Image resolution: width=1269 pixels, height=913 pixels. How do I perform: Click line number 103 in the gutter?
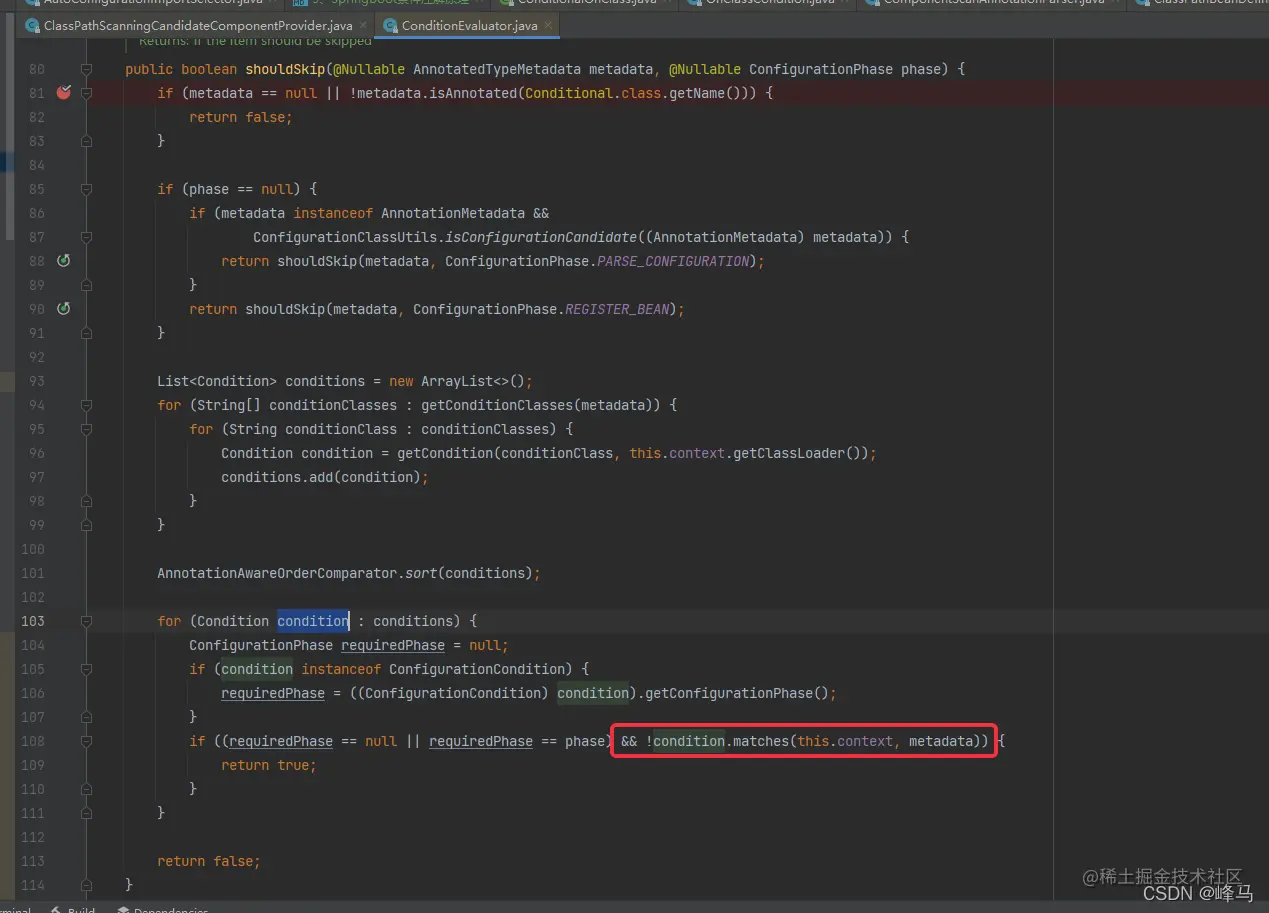pos(32,621)
